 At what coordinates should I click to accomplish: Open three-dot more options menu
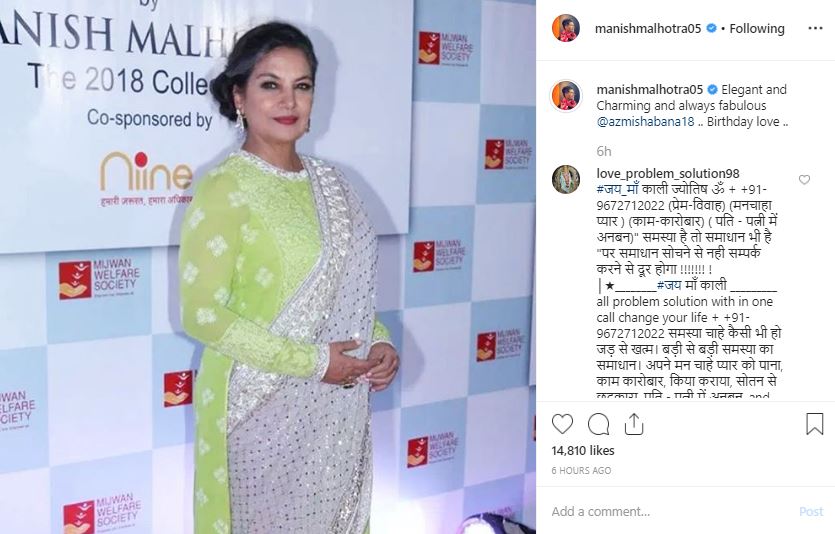point(815,28)
